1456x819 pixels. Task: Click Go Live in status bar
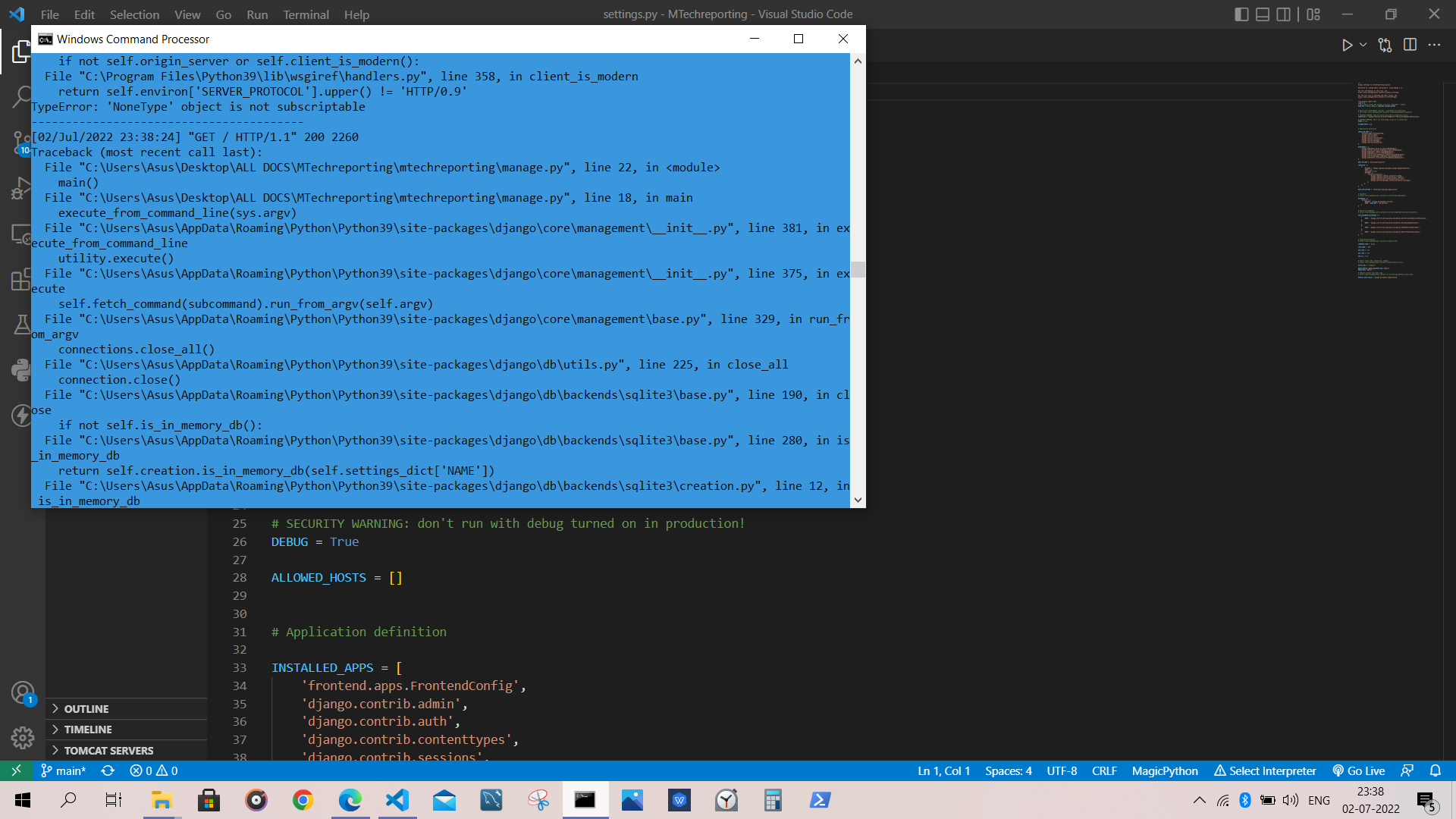[x=1359, y=771]
